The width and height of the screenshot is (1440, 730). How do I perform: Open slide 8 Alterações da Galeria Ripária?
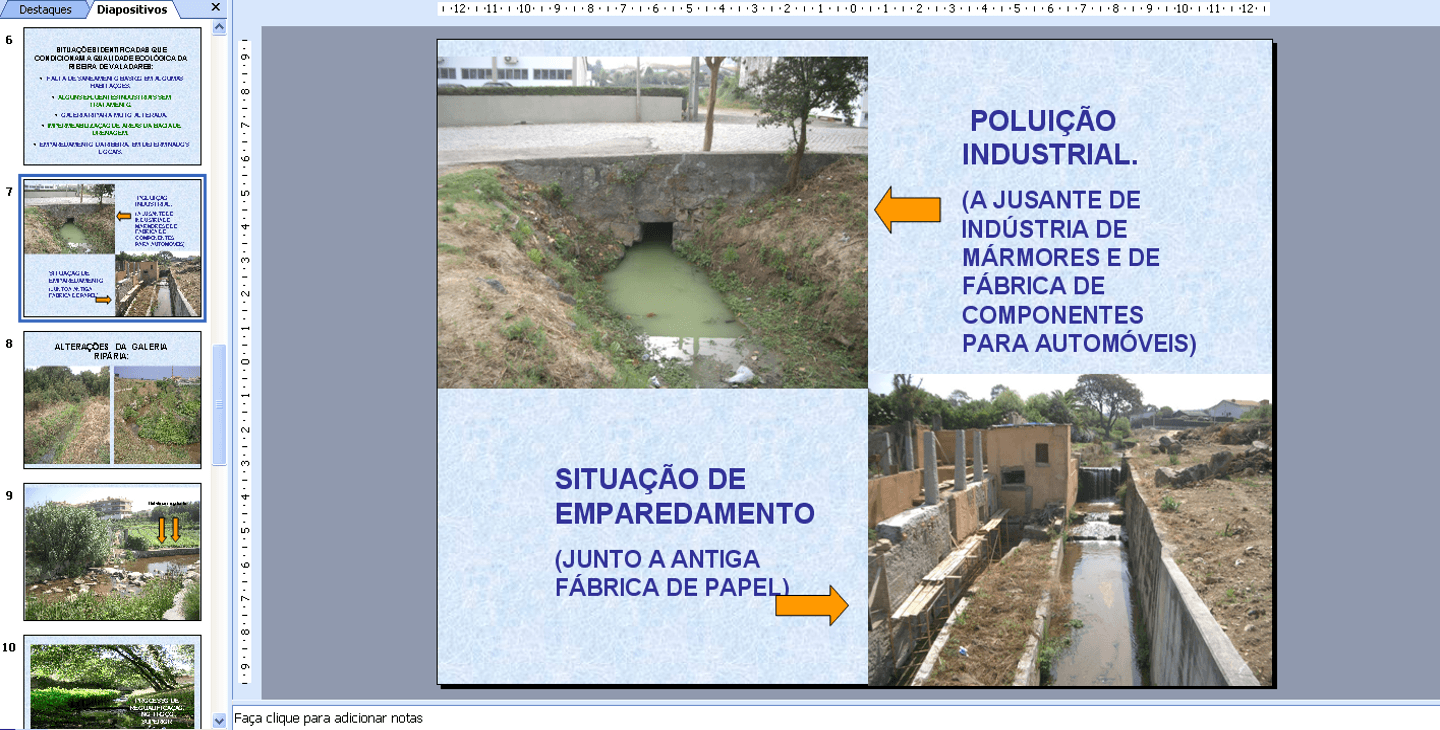(112, 400)
